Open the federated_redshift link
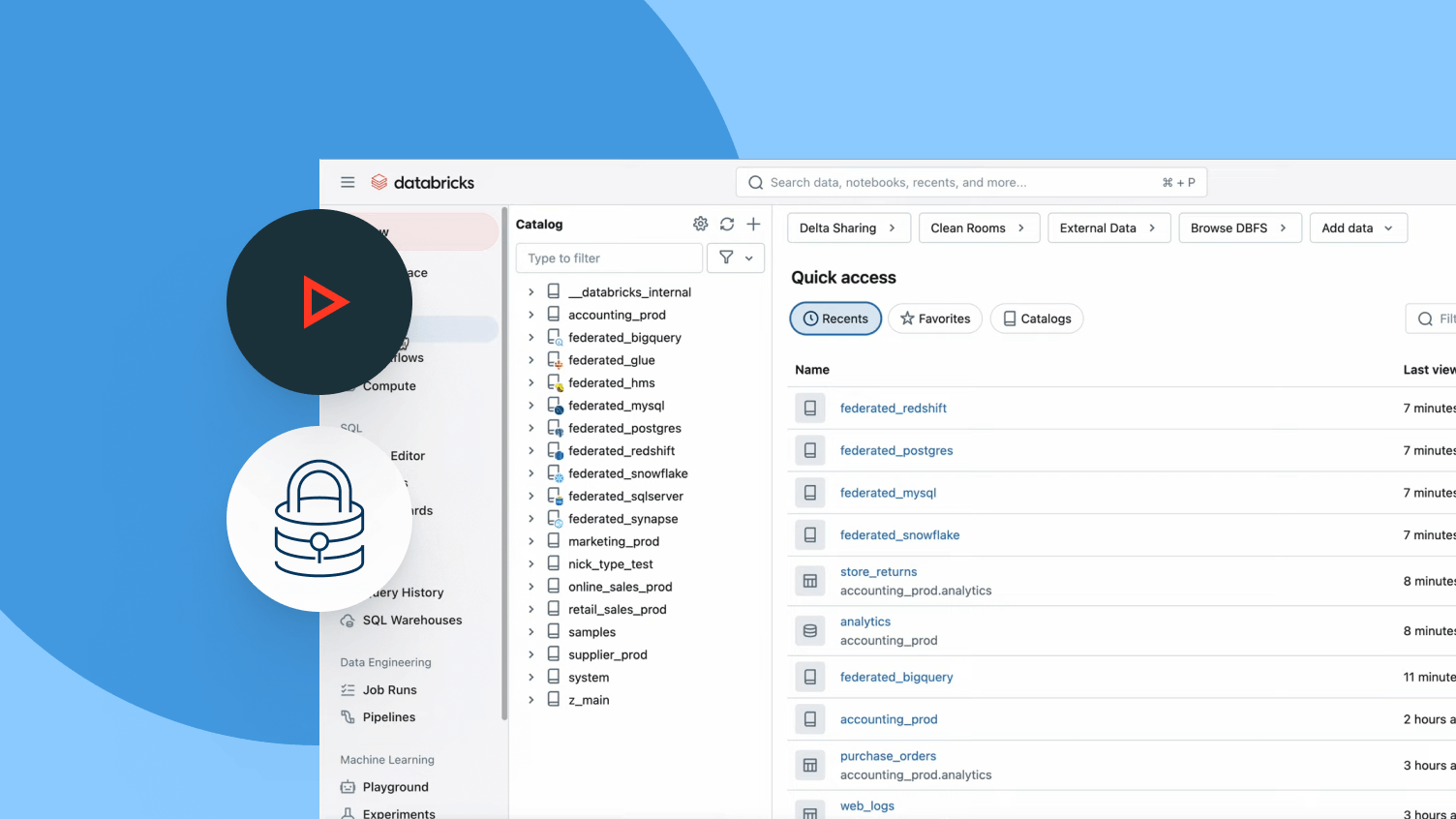This screenshot has height=819, width=1456. click(893, 409)
